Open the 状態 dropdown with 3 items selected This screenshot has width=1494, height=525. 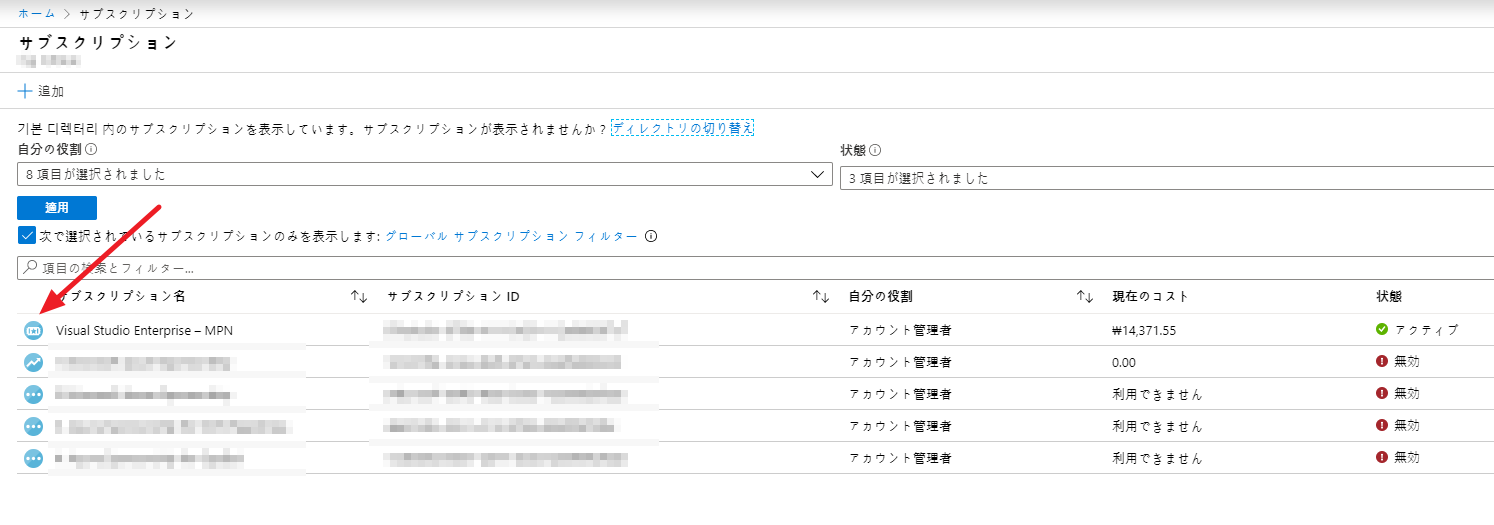pyautogui.click(x=1166, y=178)
